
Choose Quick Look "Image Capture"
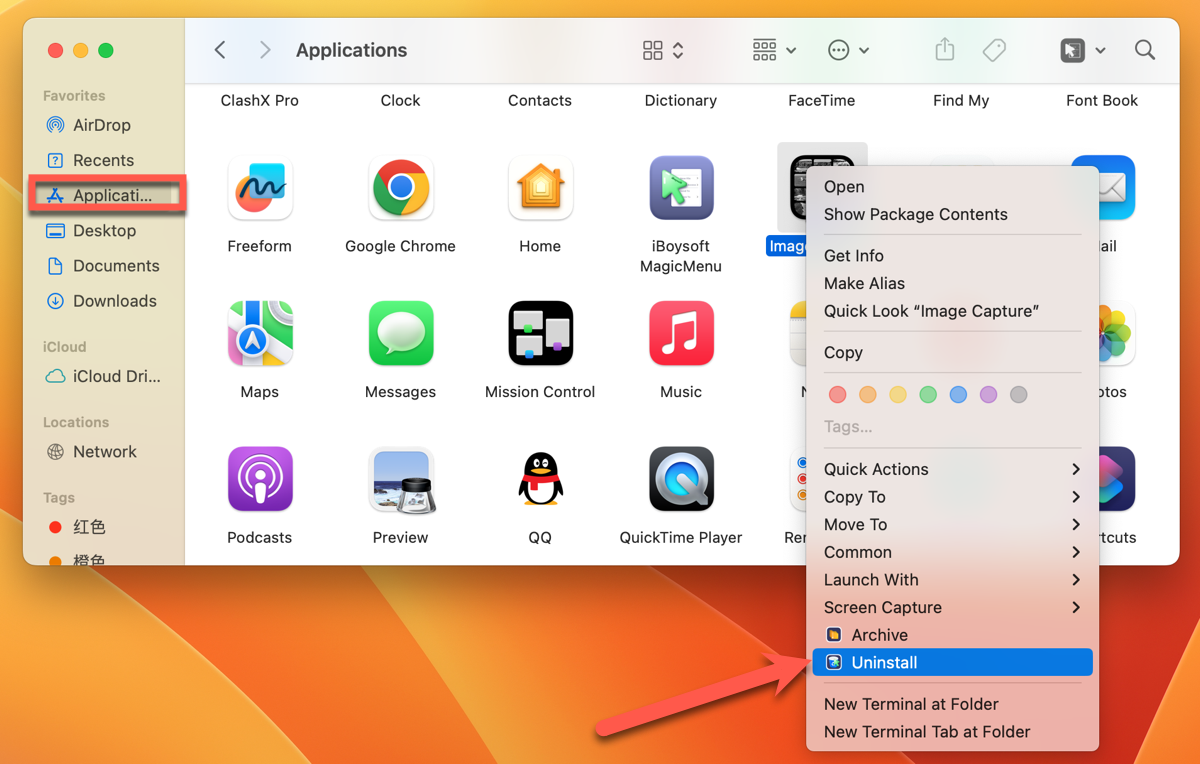click(952, 311)
